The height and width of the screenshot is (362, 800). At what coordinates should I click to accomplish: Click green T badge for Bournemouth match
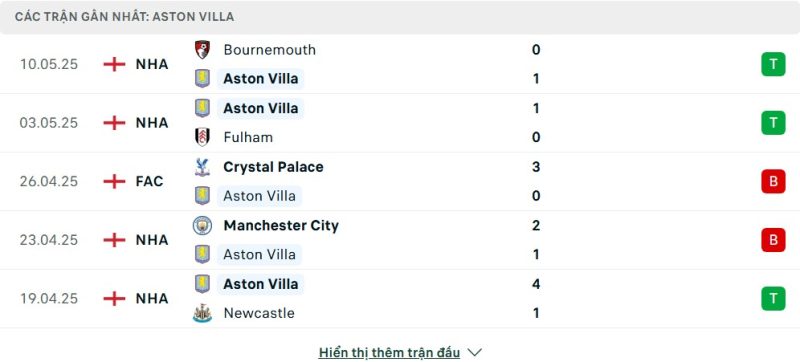point(773,64)
